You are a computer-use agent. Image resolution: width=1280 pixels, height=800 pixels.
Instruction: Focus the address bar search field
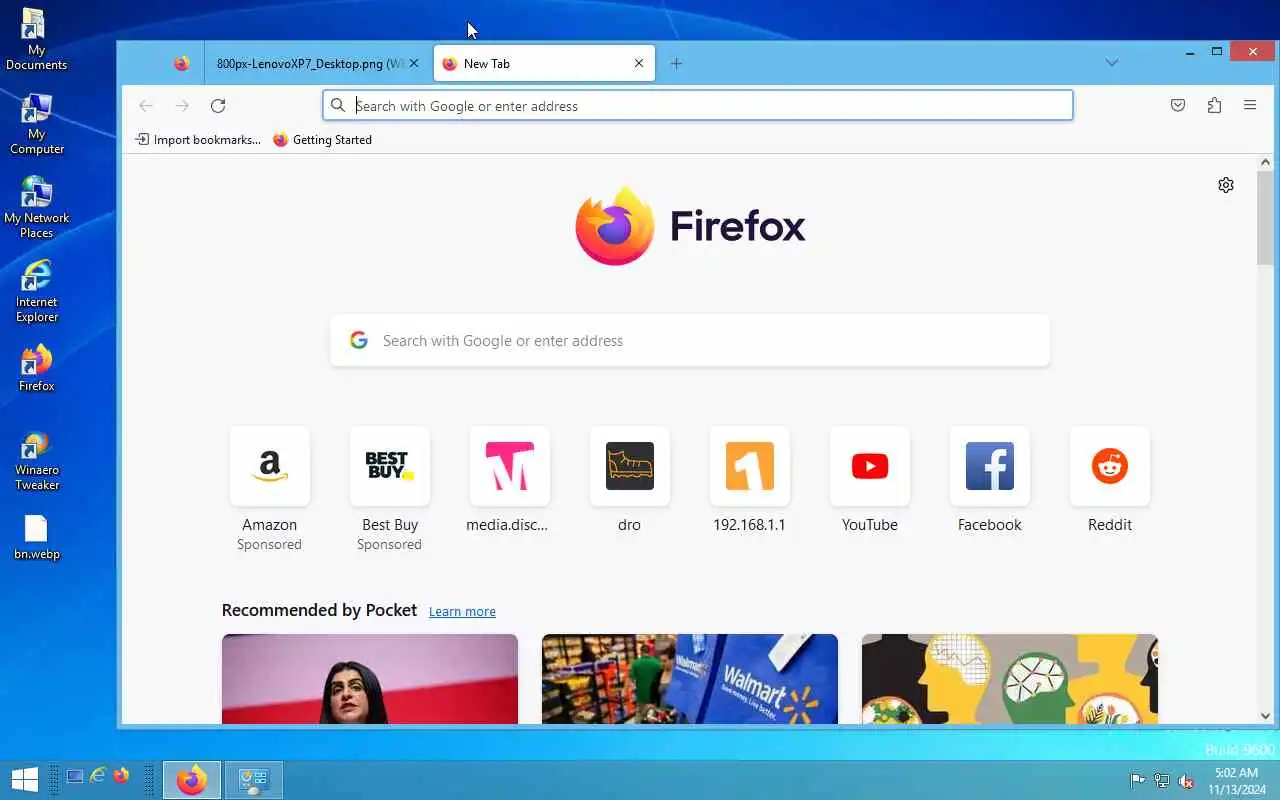point(698,105)
